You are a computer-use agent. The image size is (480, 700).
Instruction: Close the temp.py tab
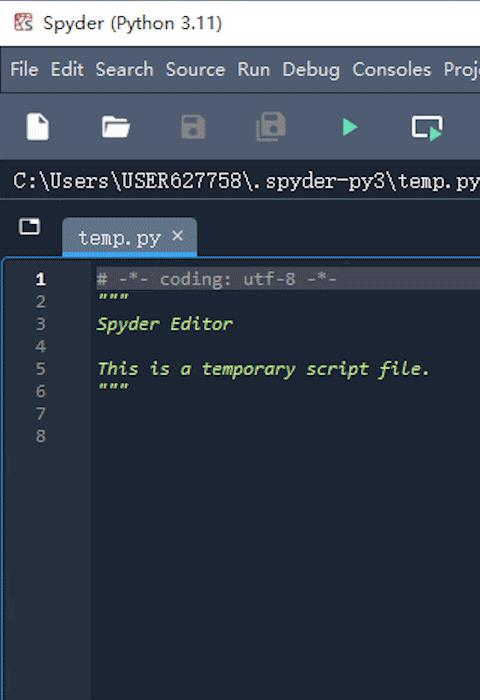(x=177, y=236)
